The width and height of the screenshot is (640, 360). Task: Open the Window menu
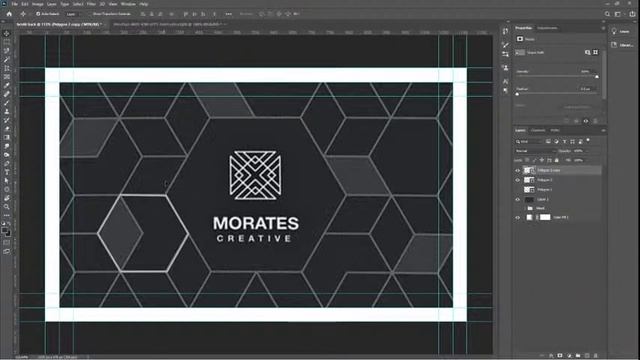click(128, 4)
